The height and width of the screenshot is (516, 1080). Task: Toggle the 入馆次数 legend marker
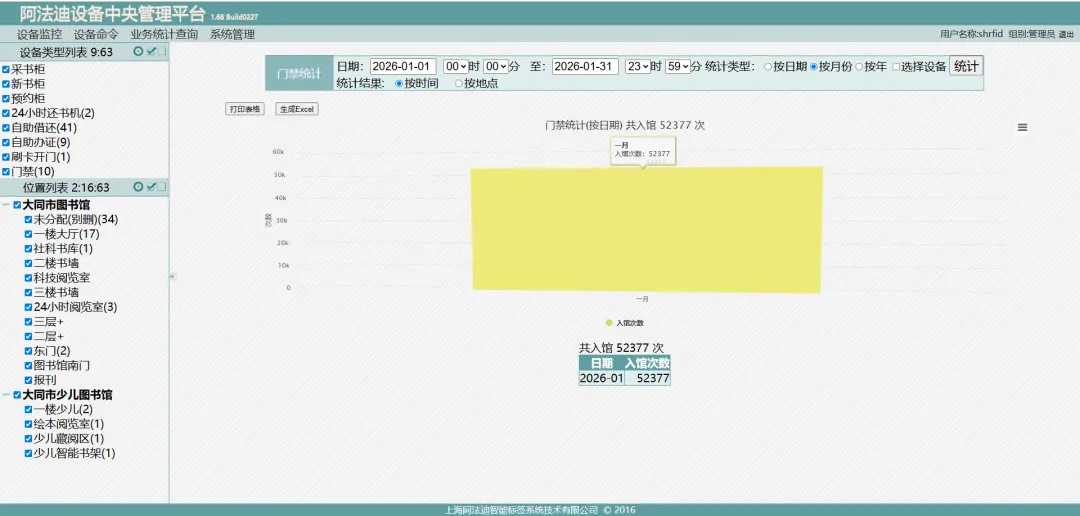[609, 322]
